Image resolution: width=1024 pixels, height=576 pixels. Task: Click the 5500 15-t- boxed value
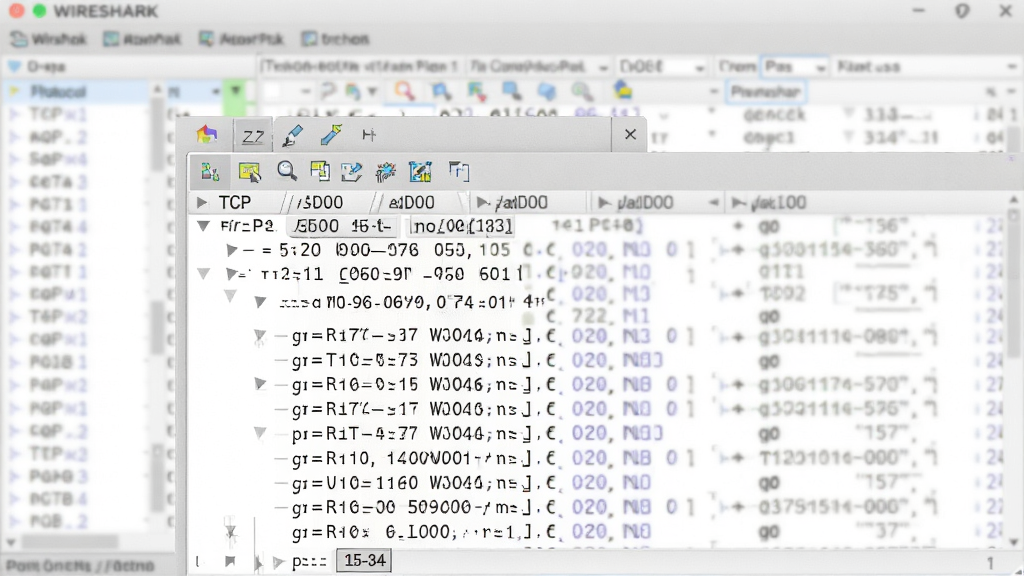point(342,226)
